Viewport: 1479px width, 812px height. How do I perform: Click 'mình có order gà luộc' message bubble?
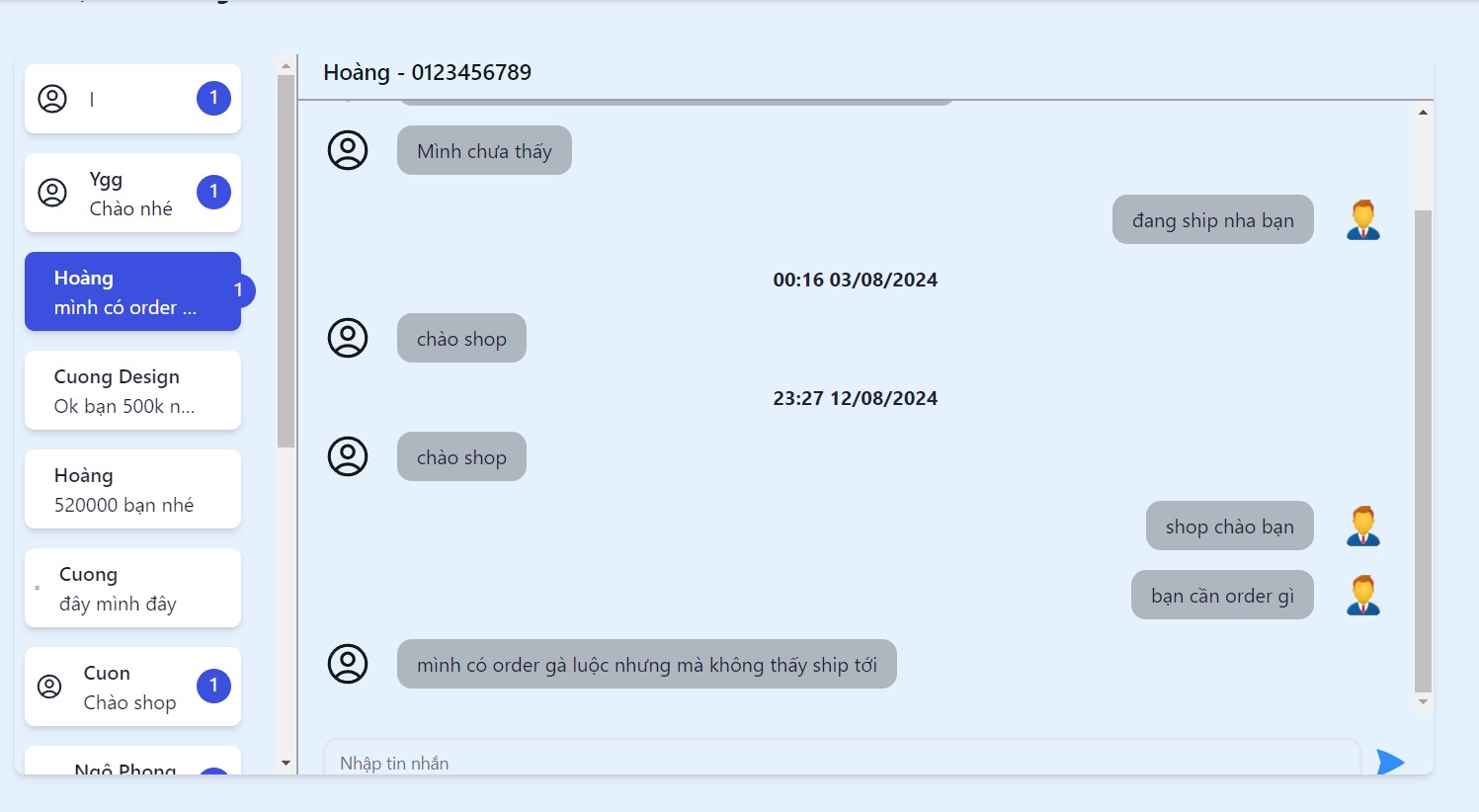click(x=647, y=664)
